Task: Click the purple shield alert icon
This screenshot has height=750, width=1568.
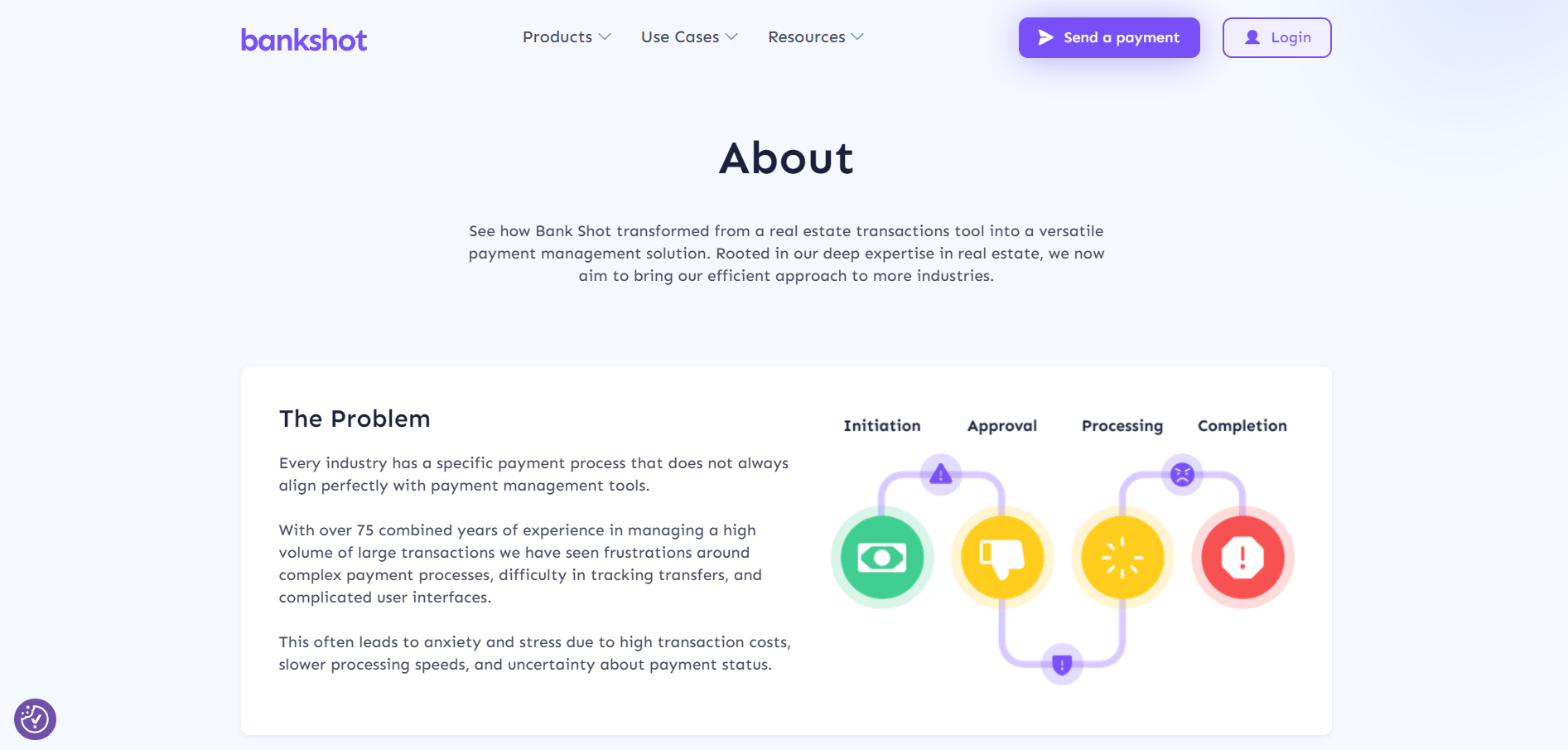Action: point(1062,664)
